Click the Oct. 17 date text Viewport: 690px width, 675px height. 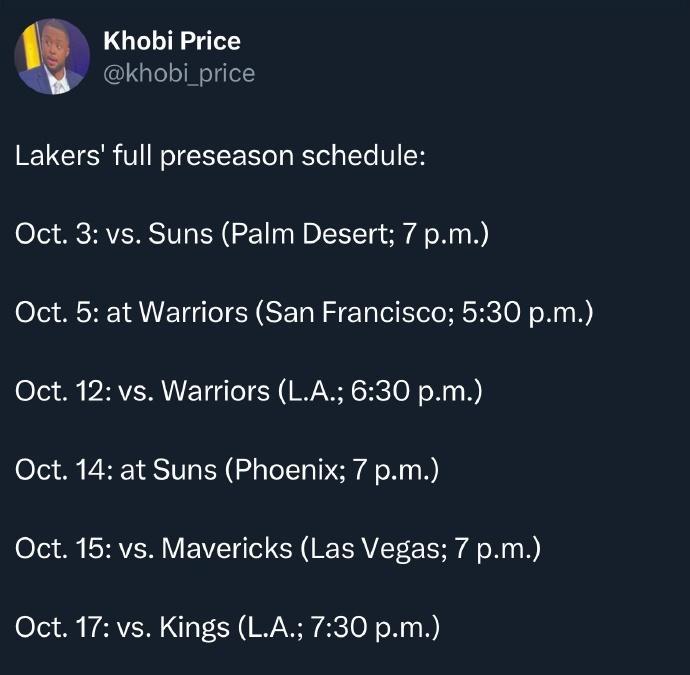coord(60,627)
